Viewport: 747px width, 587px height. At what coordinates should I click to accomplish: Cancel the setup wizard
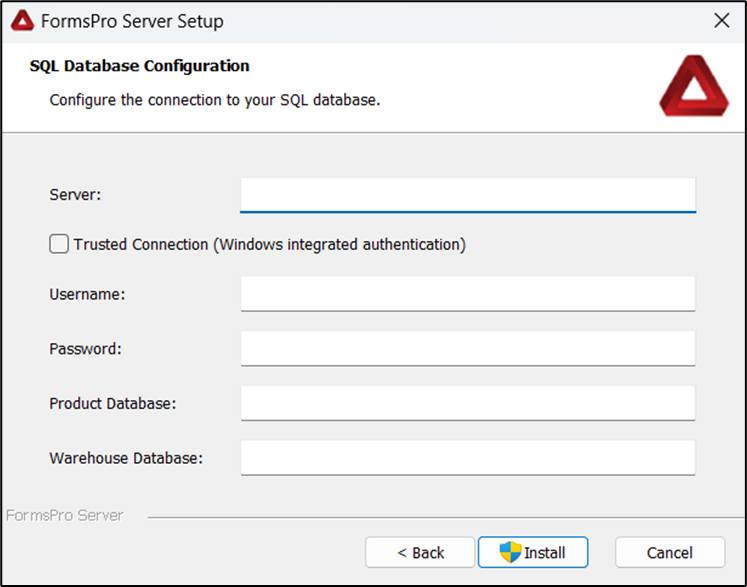[x=669, y=552]
